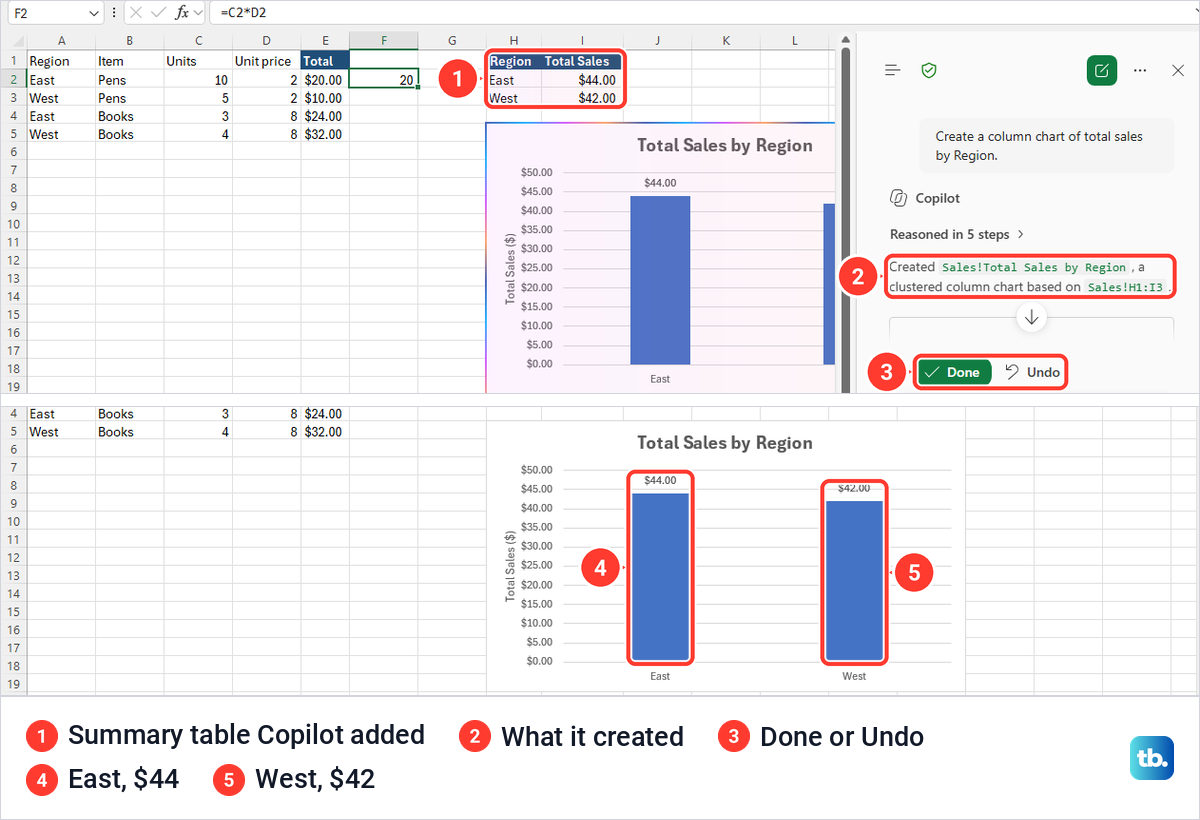The height and width of the screenshot is (820, 1200).
Task: Click the $42.00 summary table cell
Action: click(x=582, y=98)
